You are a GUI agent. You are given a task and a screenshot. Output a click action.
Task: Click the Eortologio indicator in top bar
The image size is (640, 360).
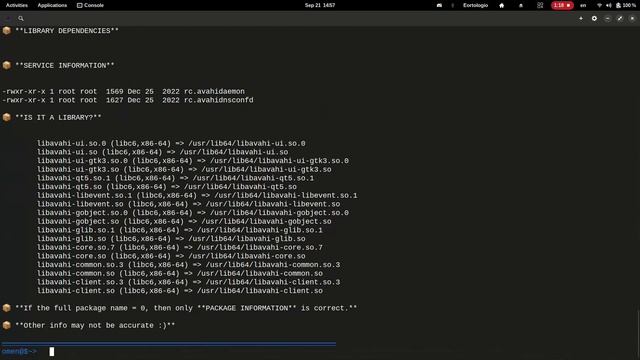pyautogui.click(x=475, y=5)
